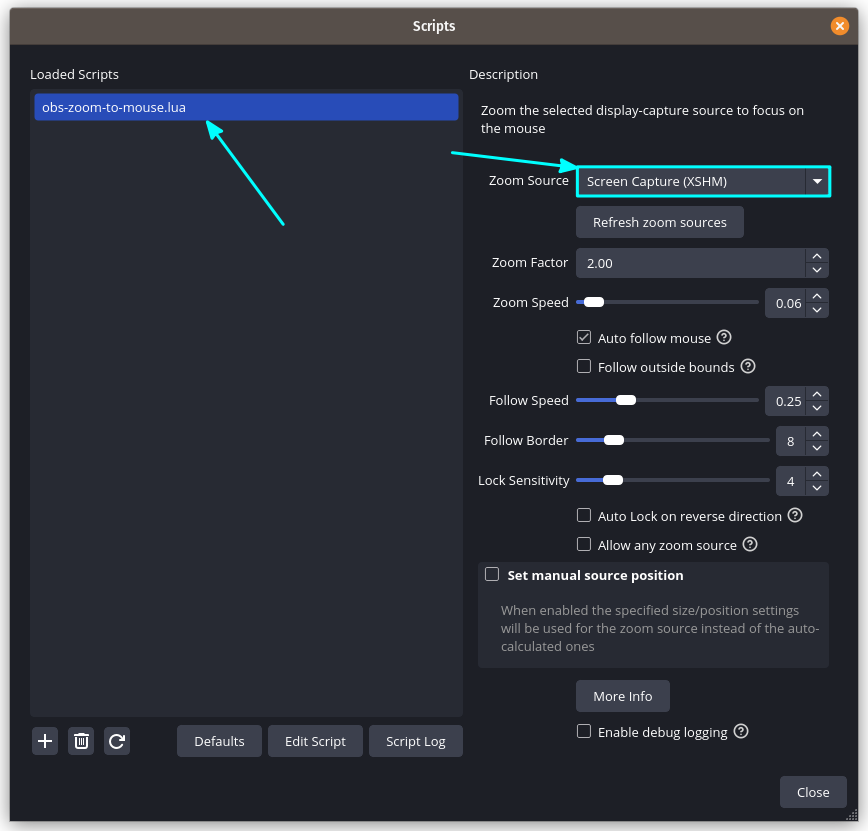Enable Set manual source position
Screen dimensions: 868x831
point(491,574)
